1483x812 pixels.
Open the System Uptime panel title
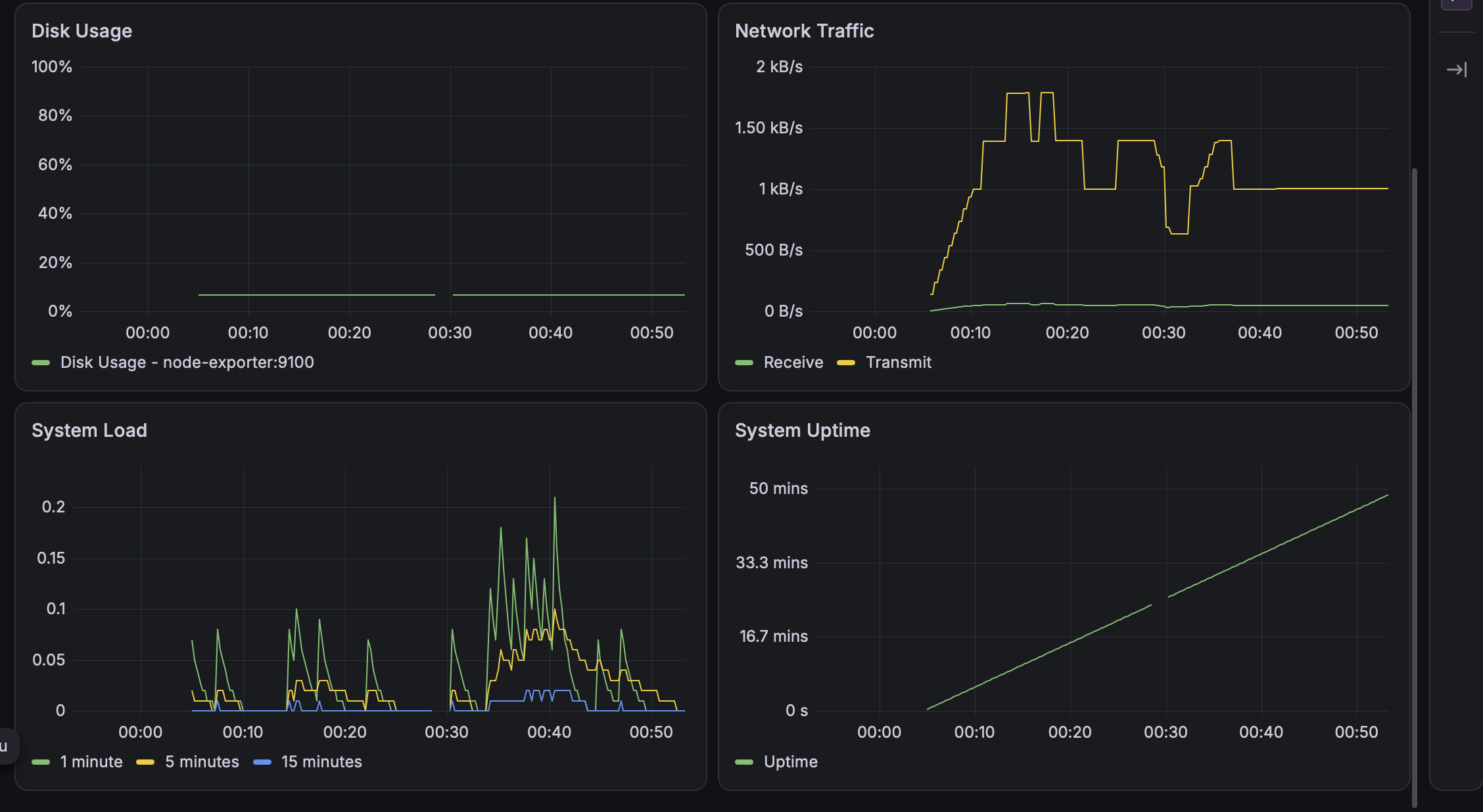pyautogui.click(x=802, y=430)
